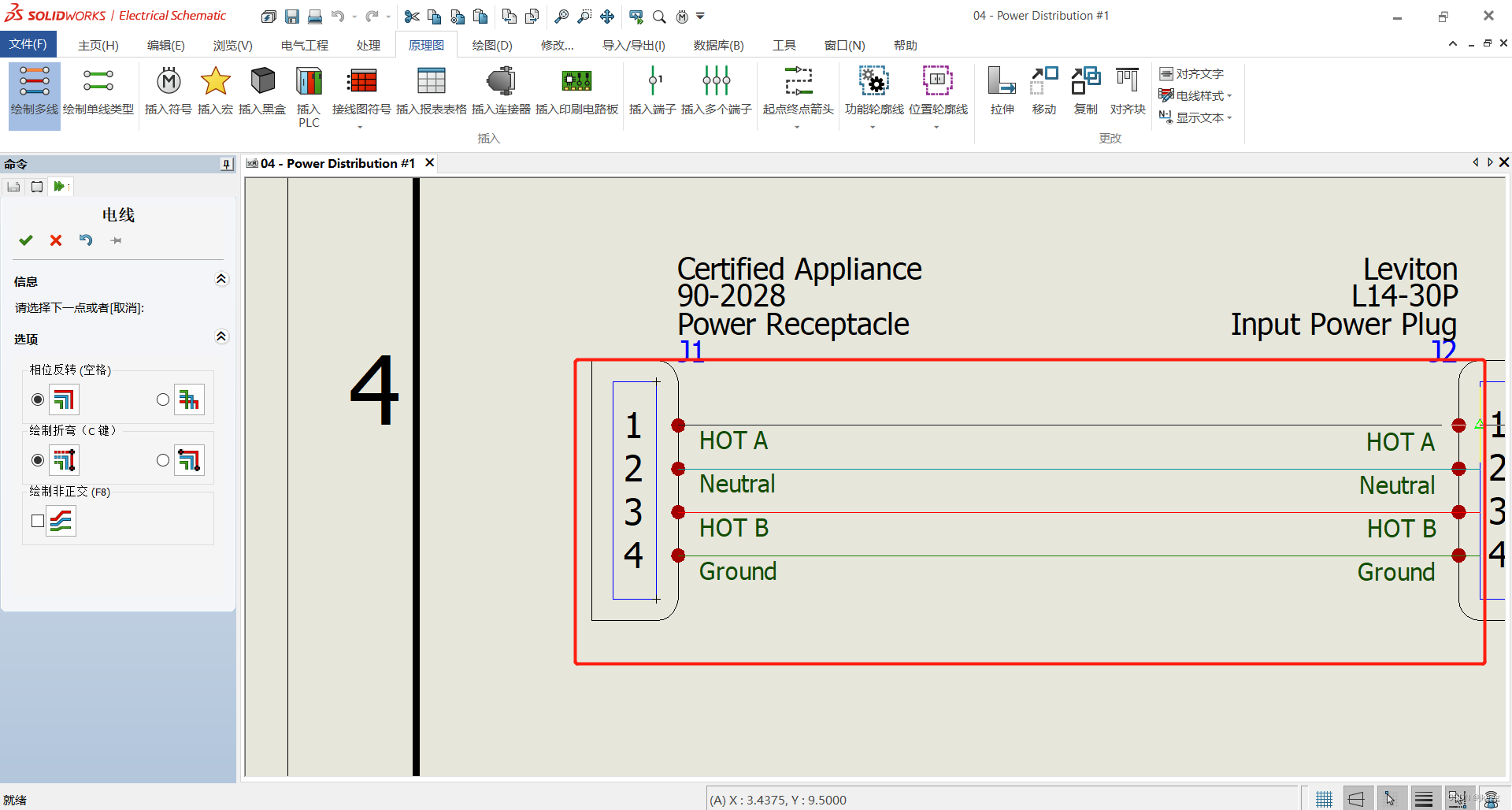
Task: Select the first draw bend radio option
Action: click(x=38, y=460)
